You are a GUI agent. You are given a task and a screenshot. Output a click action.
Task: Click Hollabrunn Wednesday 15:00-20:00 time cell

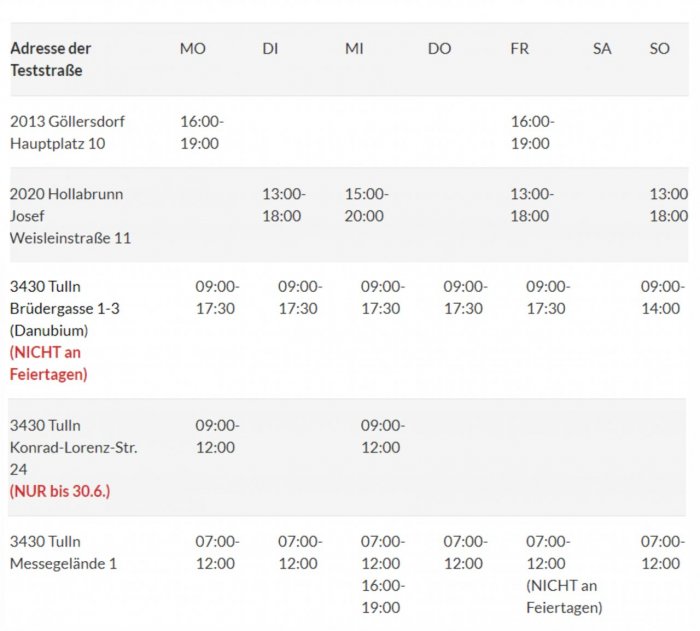(x=367, y=205)
